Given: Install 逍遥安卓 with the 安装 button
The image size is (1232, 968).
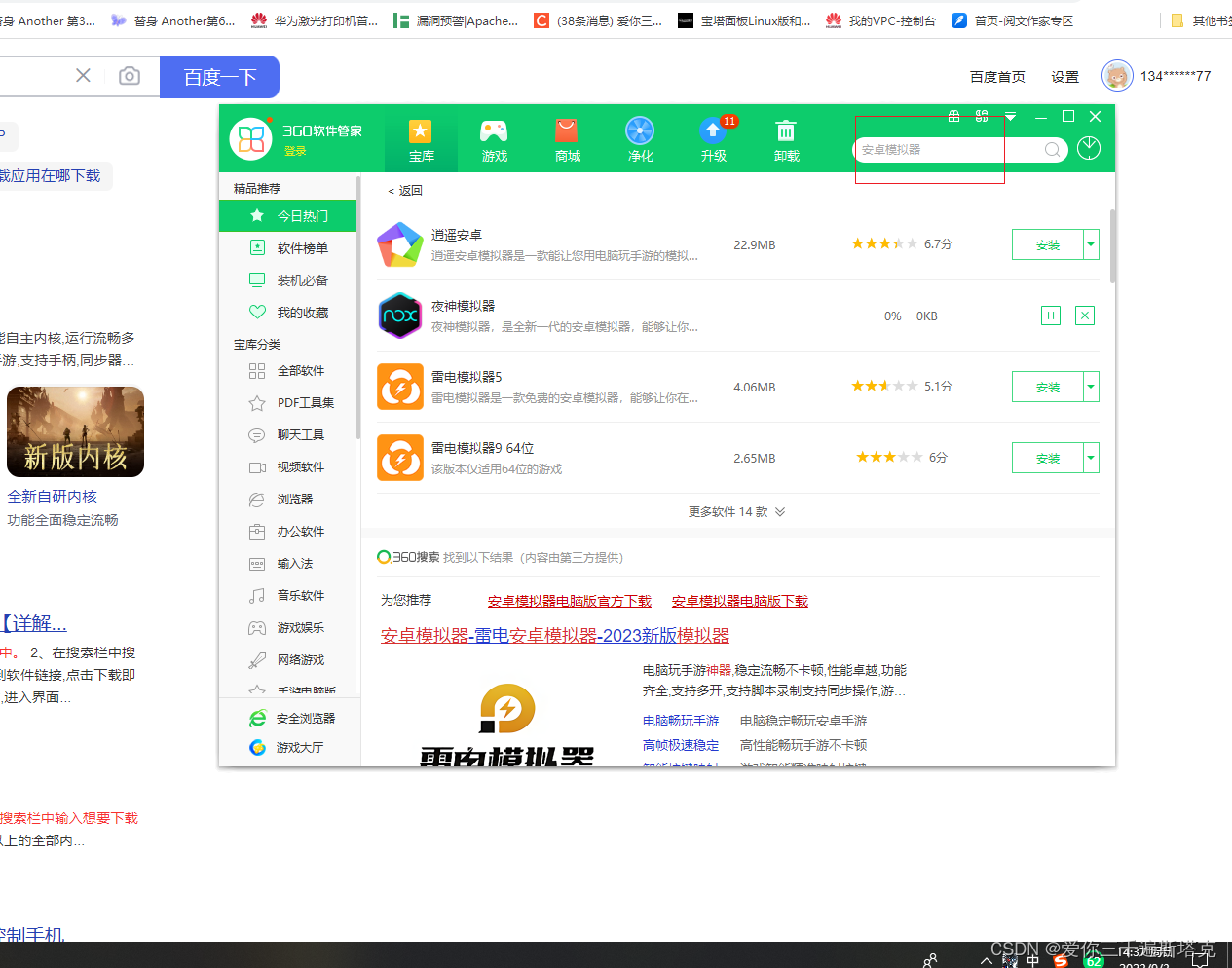Looking at the screenshot, I should (1048, 245).
